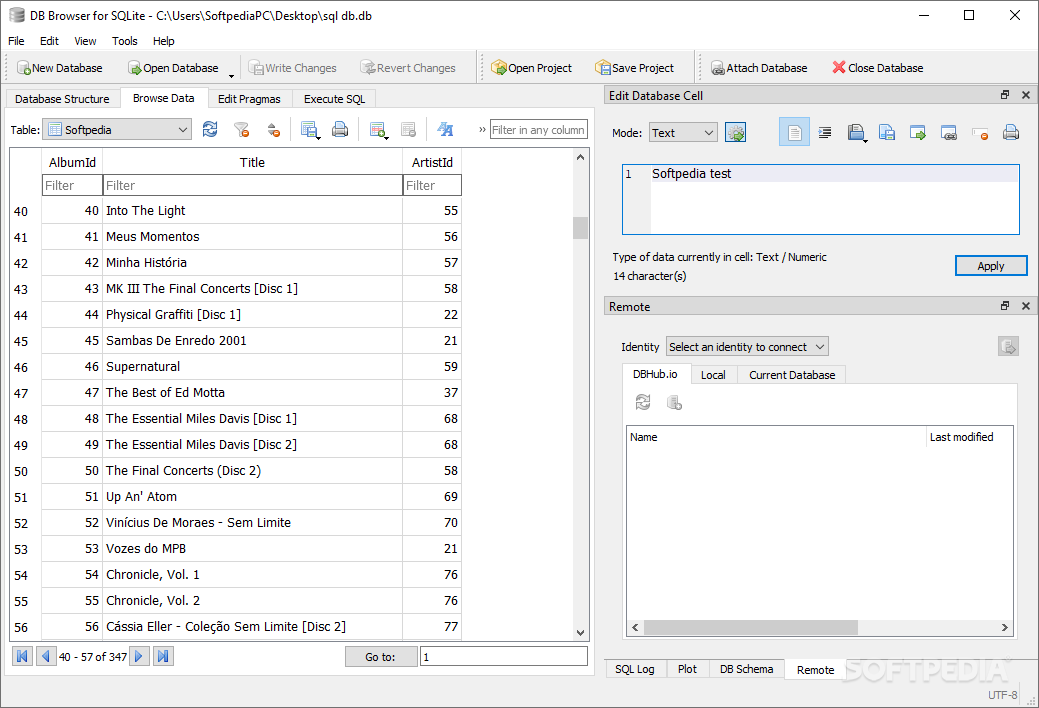Viewport: 1039px width, 708px height.
Task: Open the View menu
Action: click(85, 41)
